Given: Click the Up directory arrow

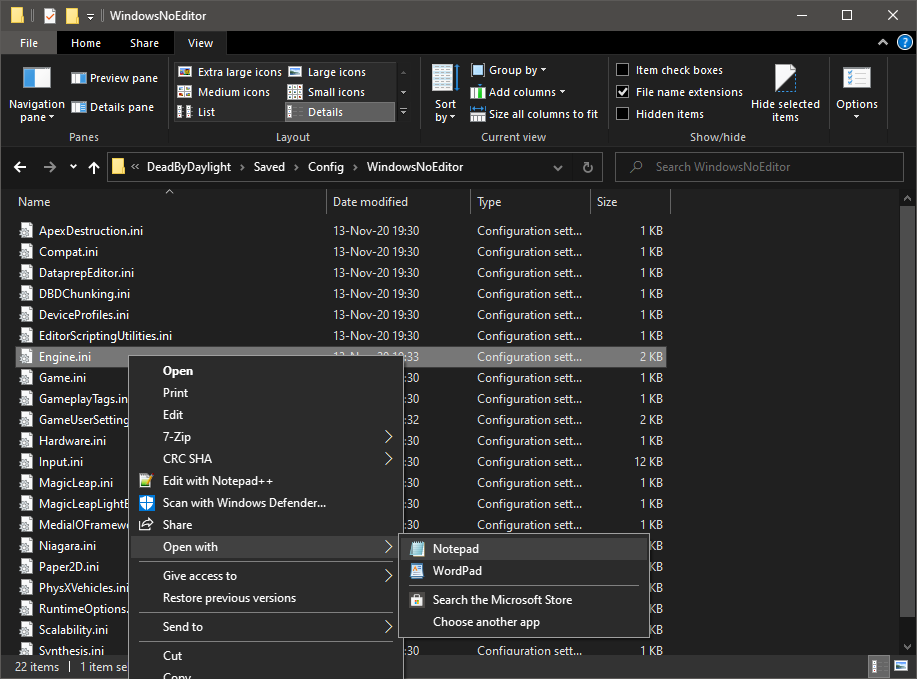Looking at the screenshot, I should (x=94, y=167).
